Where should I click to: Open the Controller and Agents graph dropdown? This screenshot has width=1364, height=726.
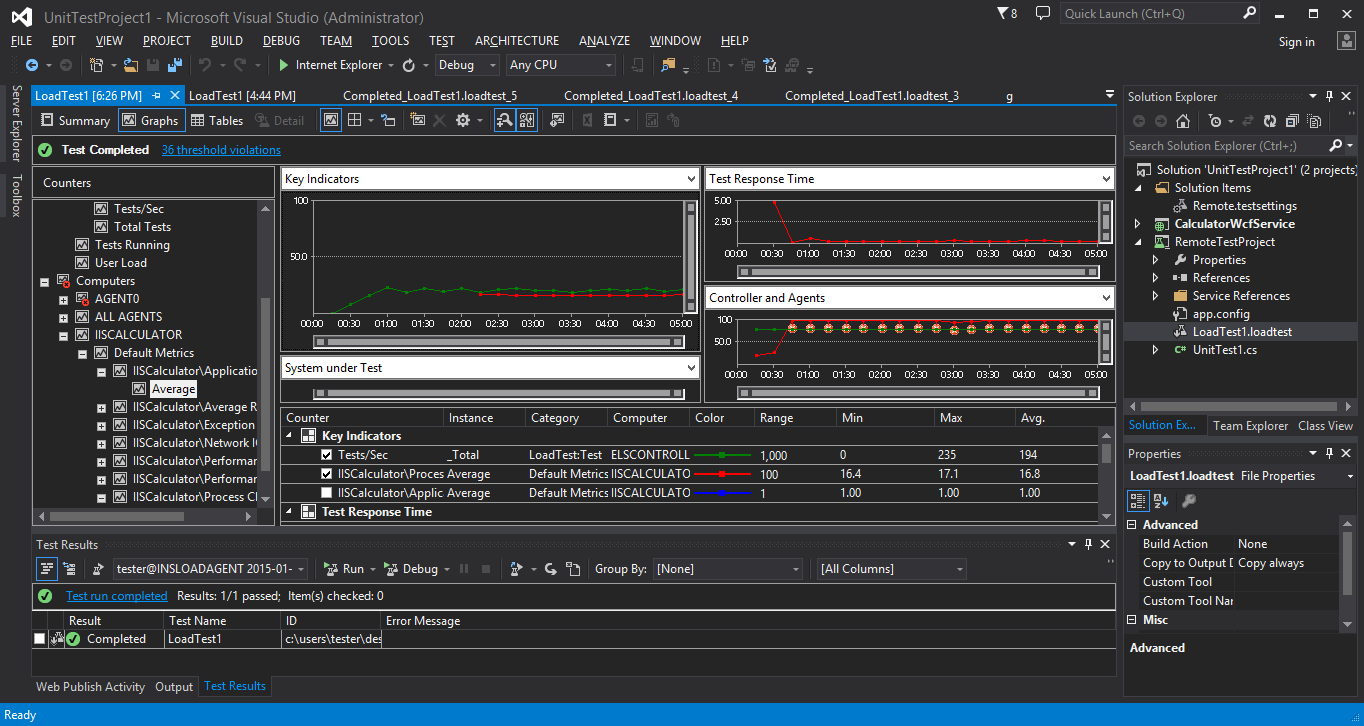click(1105, 298)
